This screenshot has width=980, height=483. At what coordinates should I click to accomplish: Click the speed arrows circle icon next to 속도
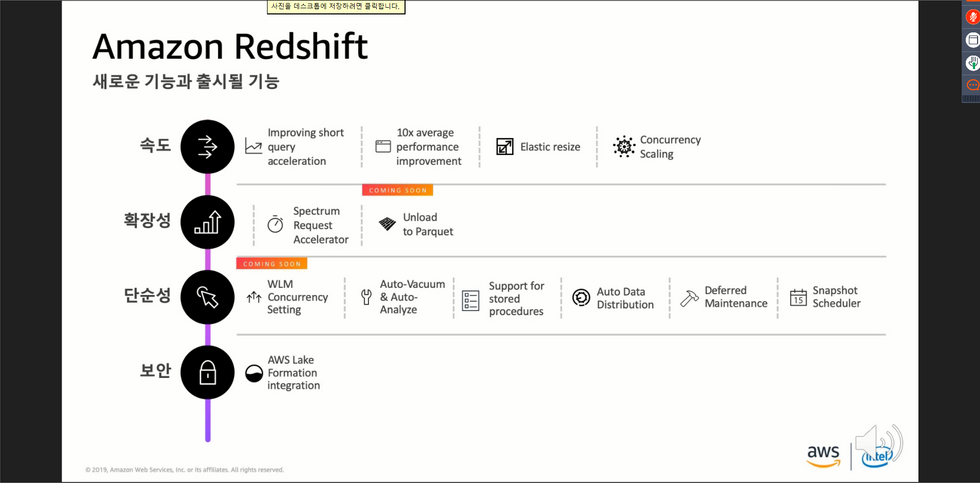[208, 147]
